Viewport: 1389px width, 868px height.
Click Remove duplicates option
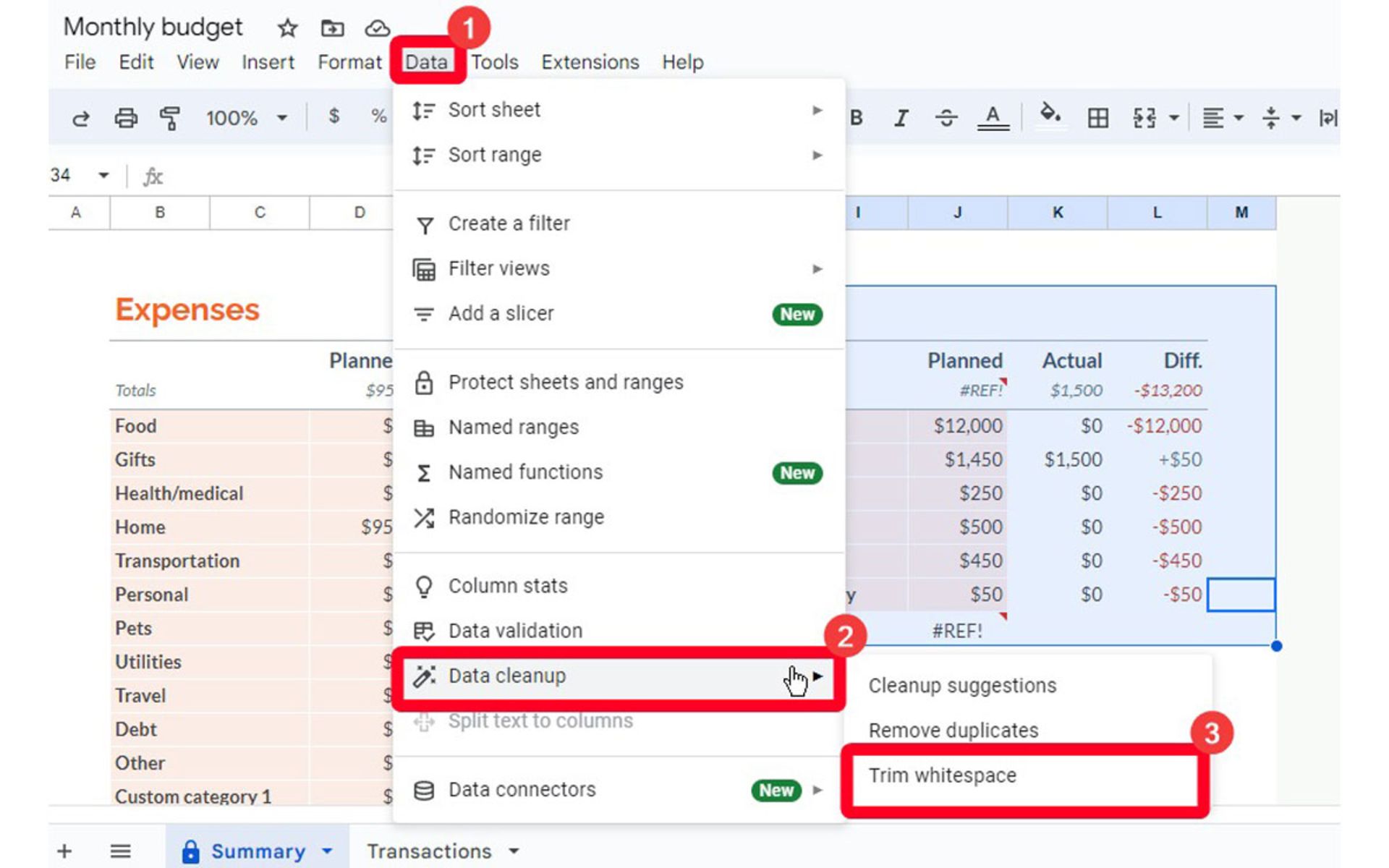952,730
